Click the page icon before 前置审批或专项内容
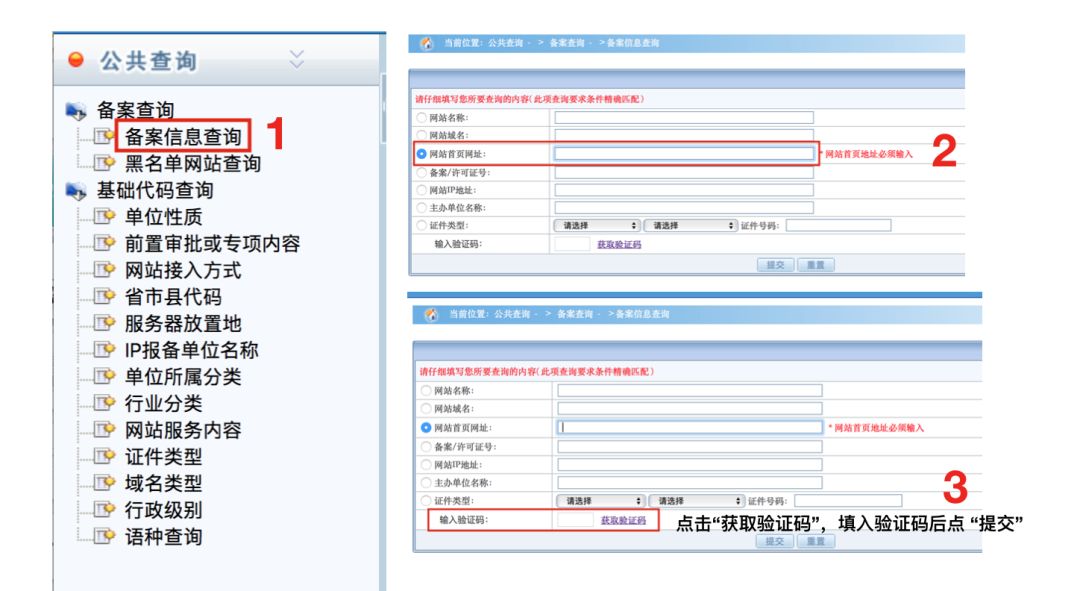 pos(104,243)
